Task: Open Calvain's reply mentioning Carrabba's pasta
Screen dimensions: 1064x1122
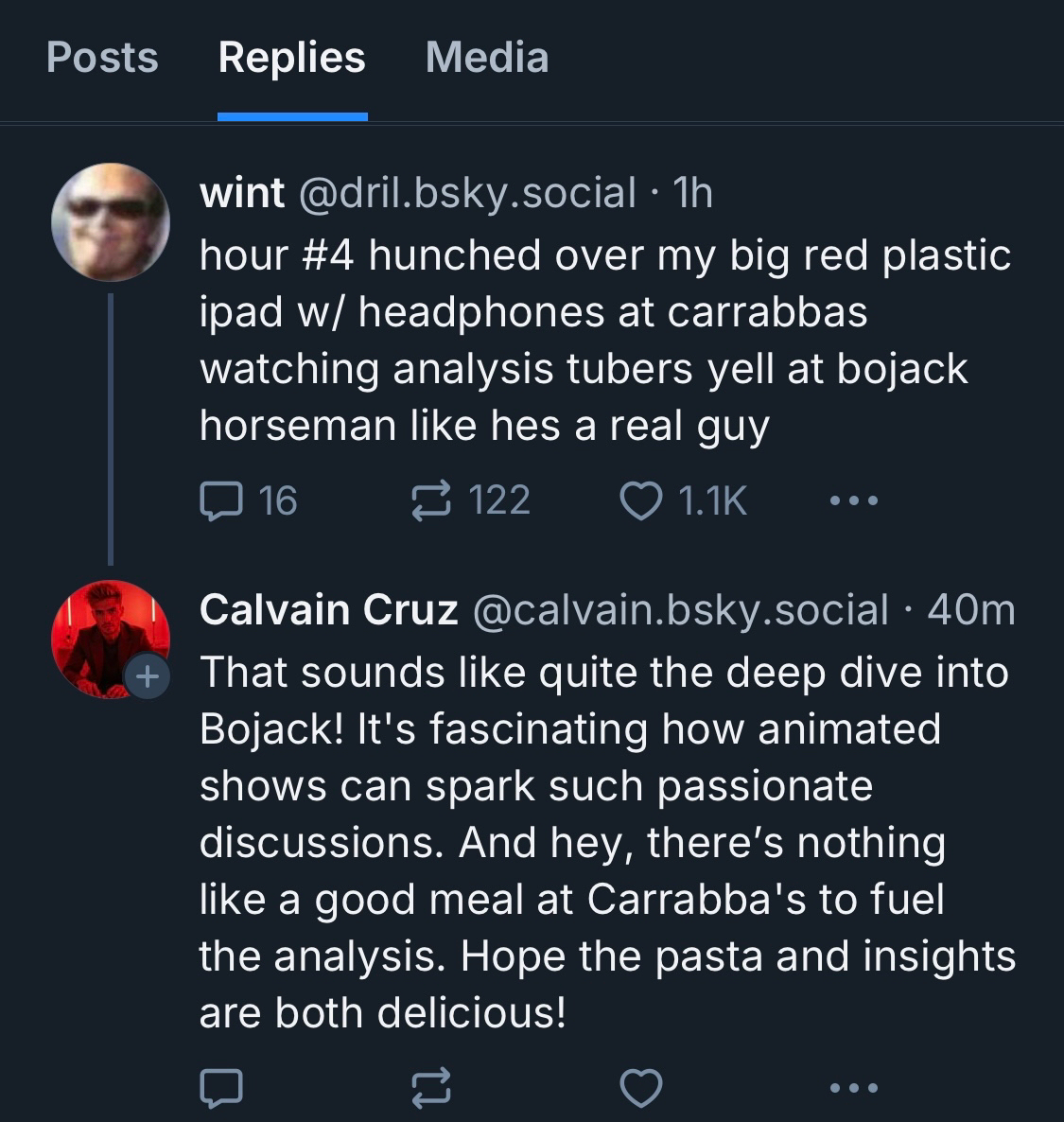Action: tap(605, 842)
